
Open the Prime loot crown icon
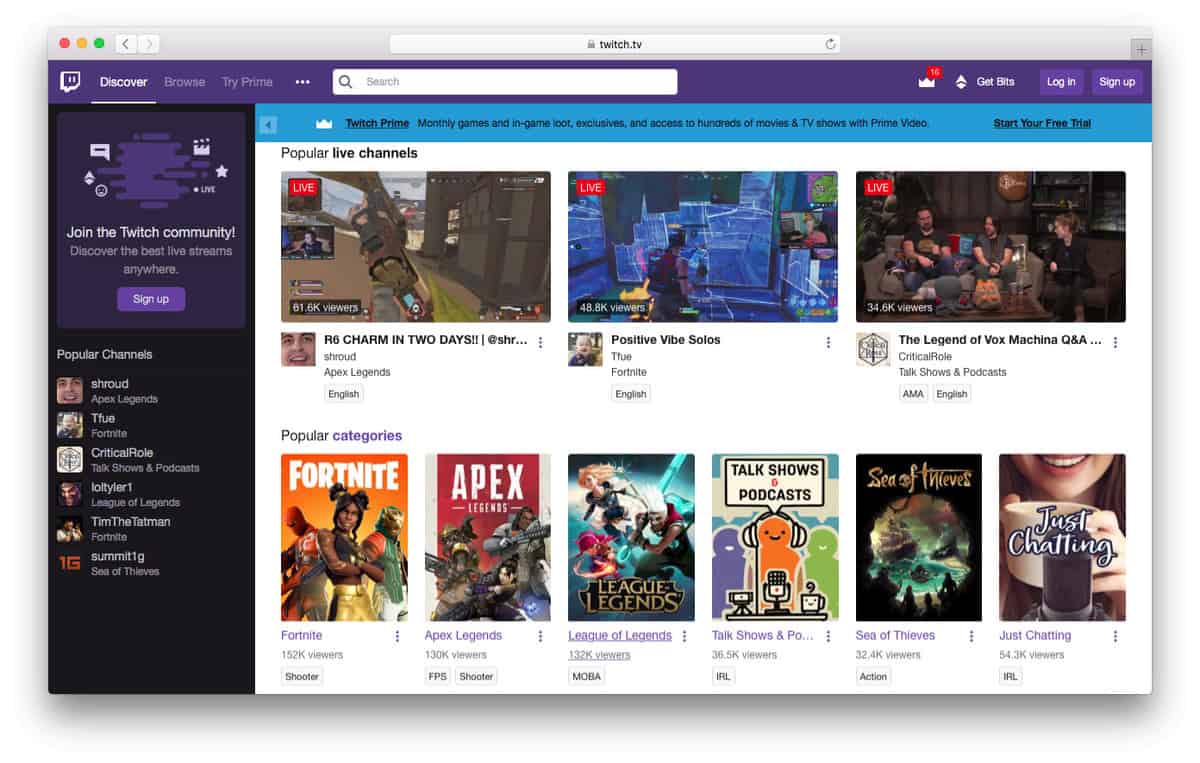tap(927, 81)
